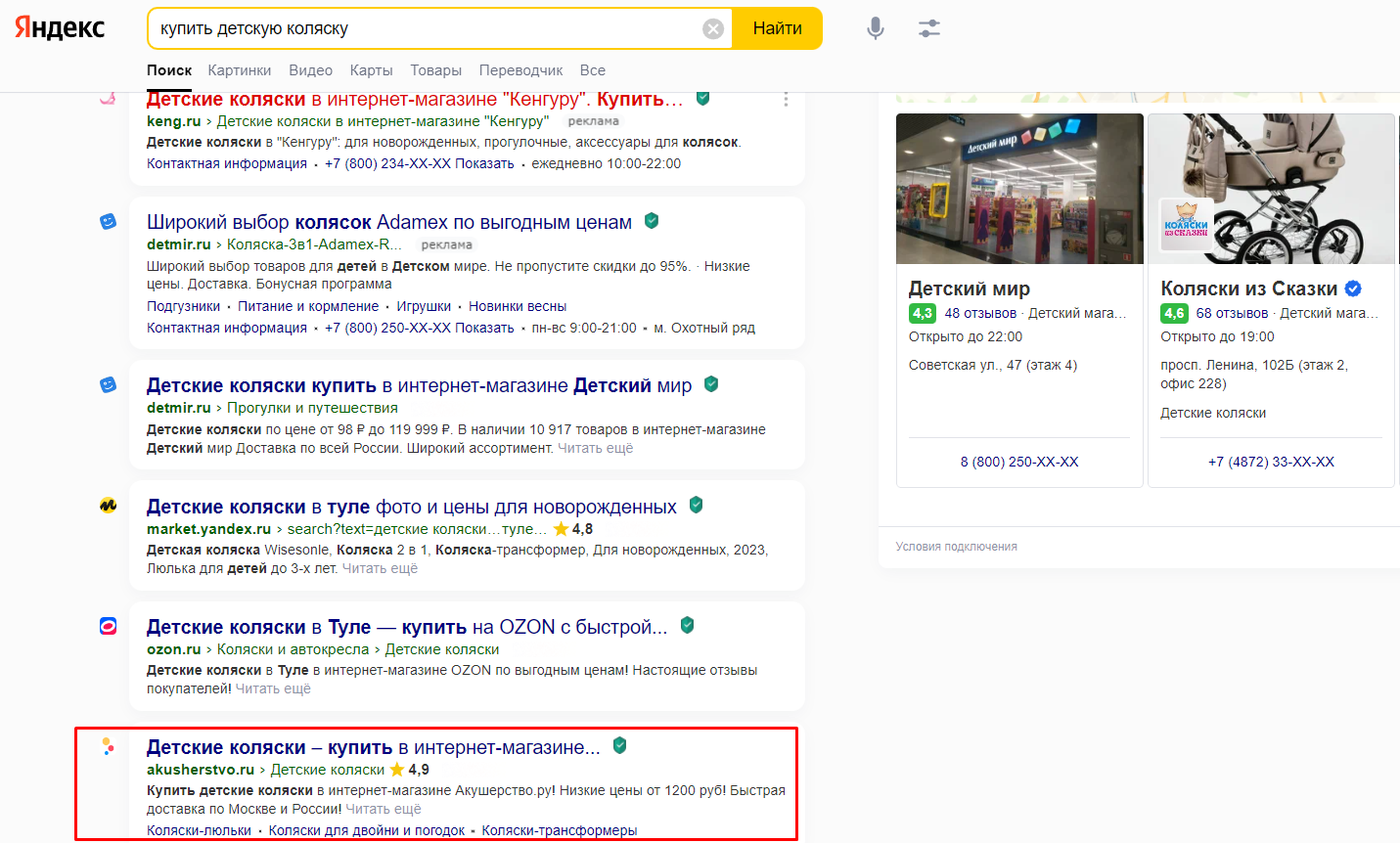The image size is (1400, 843).
Task: Open the Новинки весны sitelink
Action: (518, 306)
